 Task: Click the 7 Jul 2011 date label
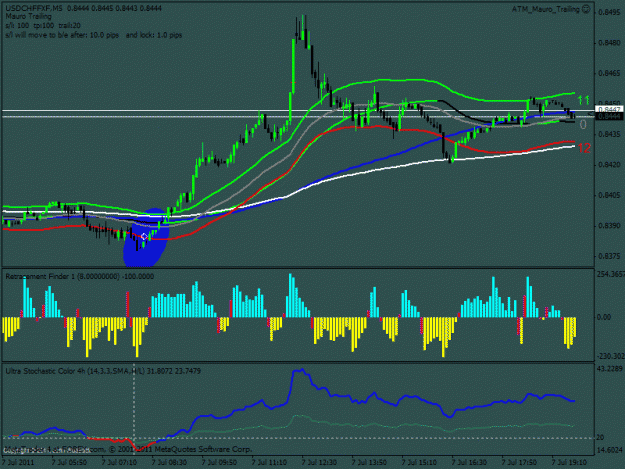(18, 462)
